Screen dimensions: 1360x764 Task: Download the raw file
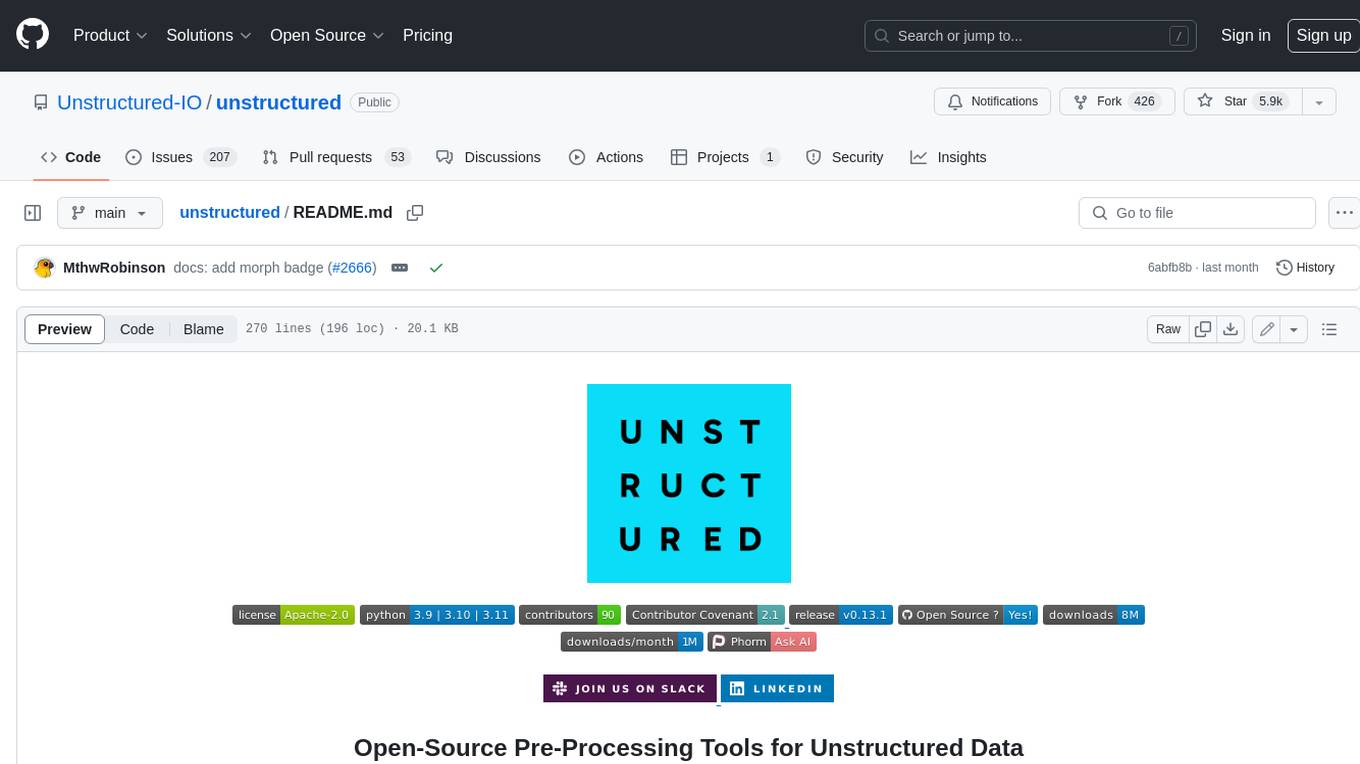(1232, 329)
